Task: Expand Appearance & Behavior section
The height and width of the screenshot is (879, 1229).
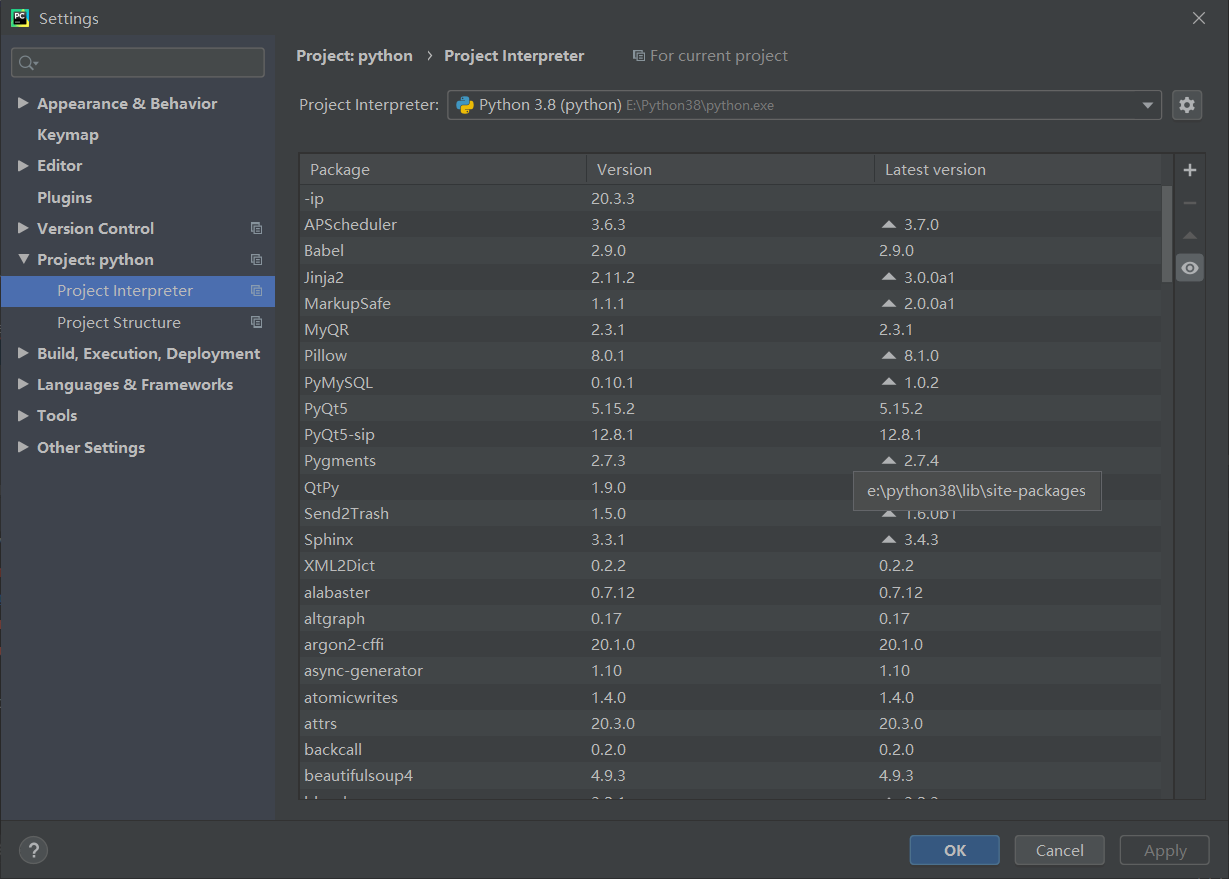Action: coord(23,103)
